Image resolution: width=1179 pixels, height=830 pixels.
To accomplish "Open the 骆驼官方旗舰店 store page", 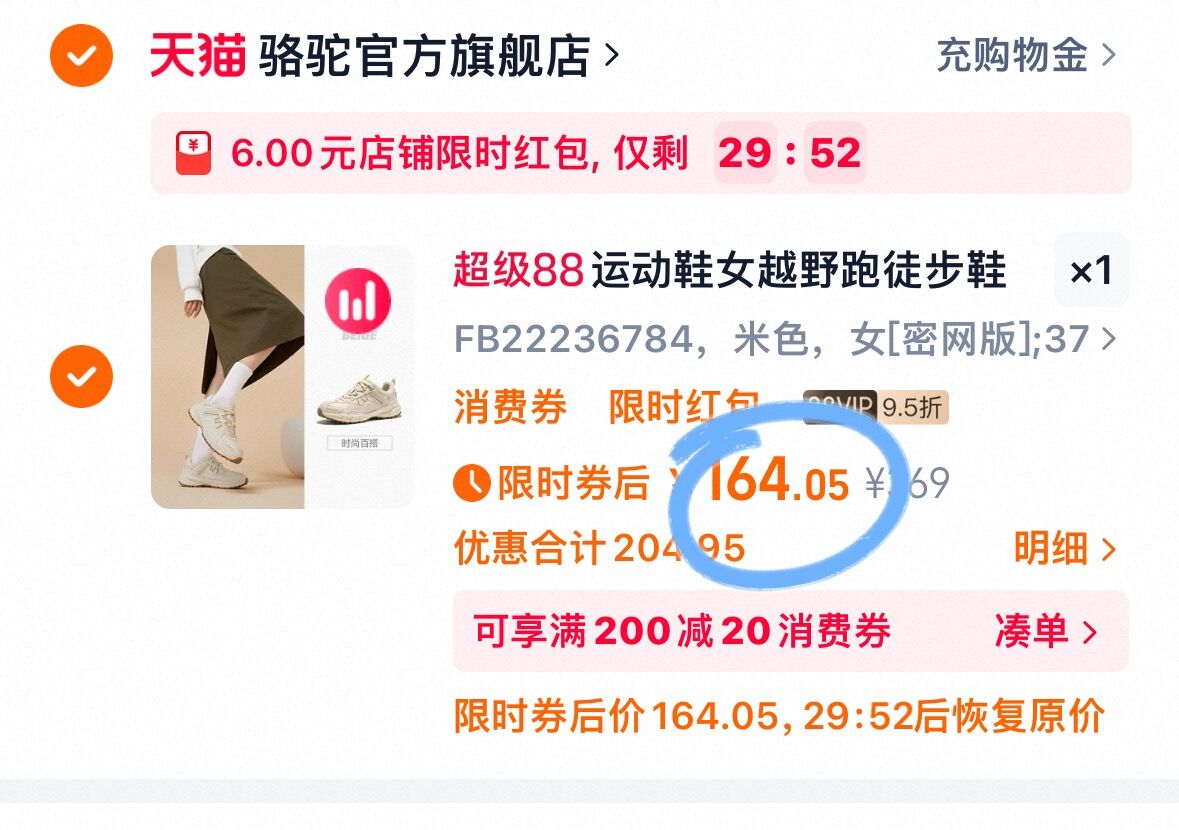I will [438, 56].
